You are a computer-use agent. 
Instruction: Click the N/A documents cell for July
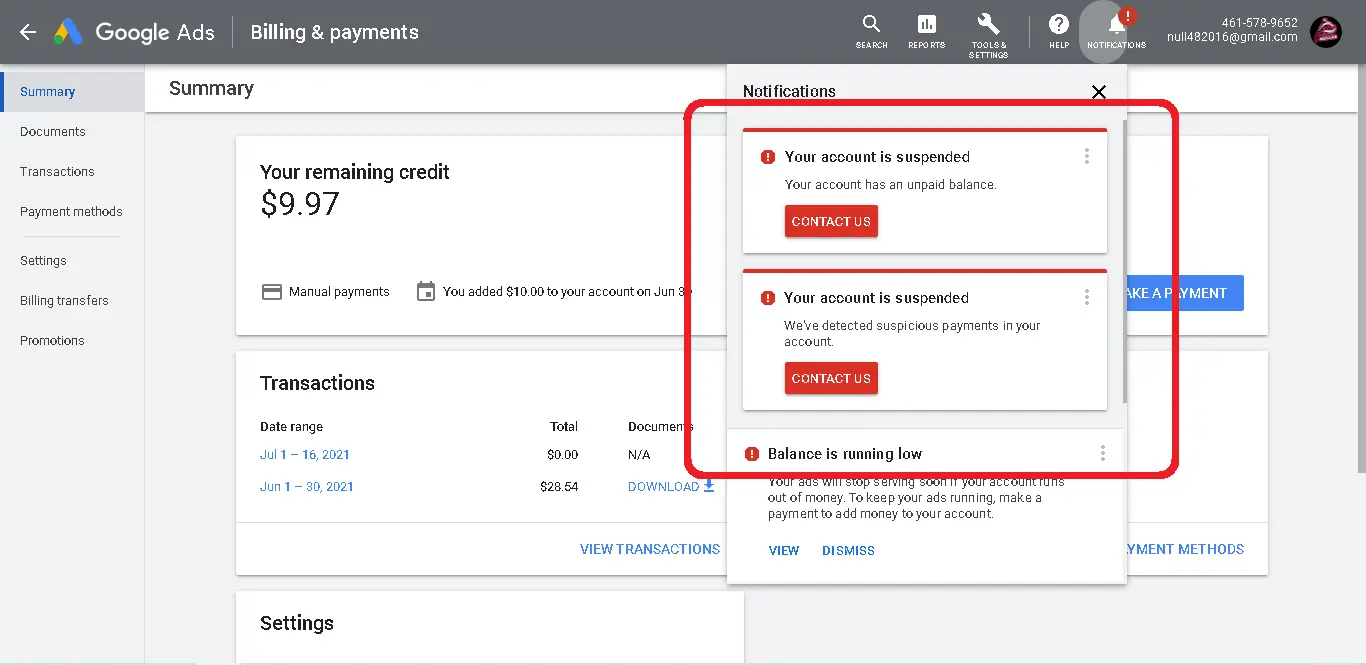pyautogui.click(x=639, y=455)
